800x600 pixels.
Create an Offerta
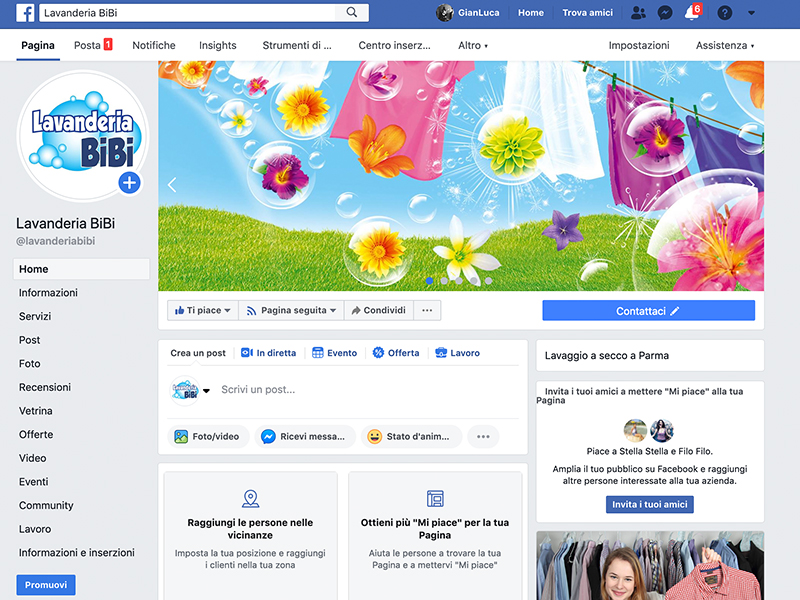tap(396, 353)
